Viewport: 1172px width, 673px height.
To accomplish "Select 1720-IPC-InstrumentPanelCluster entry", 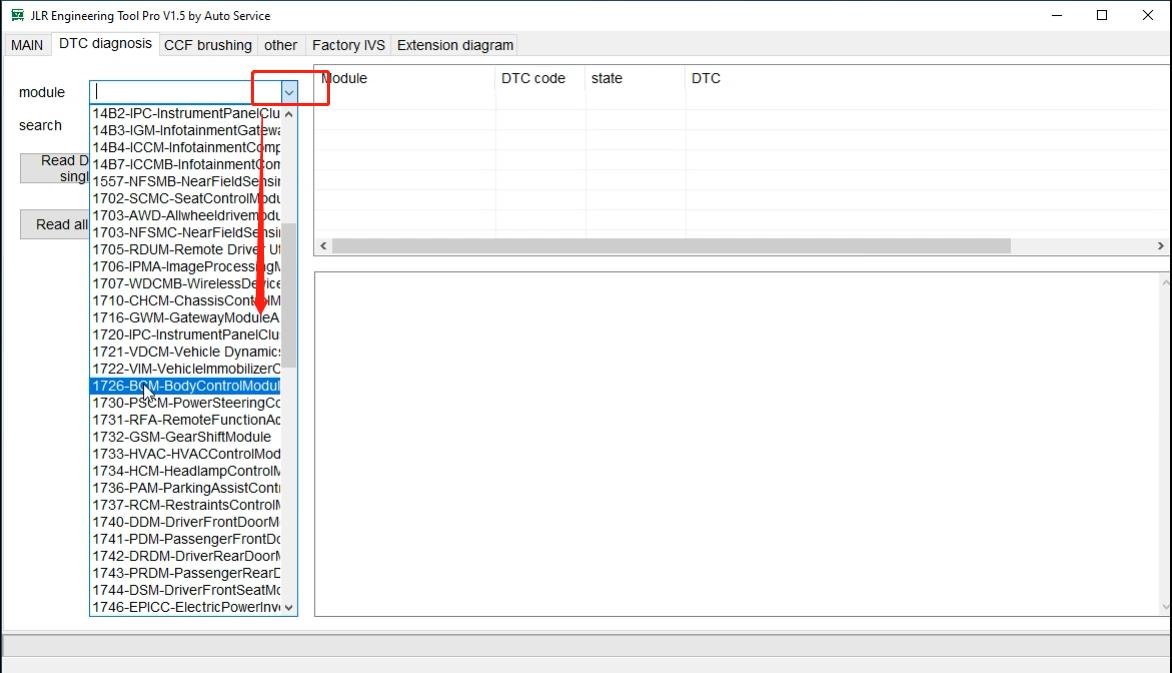I will 185,335.
